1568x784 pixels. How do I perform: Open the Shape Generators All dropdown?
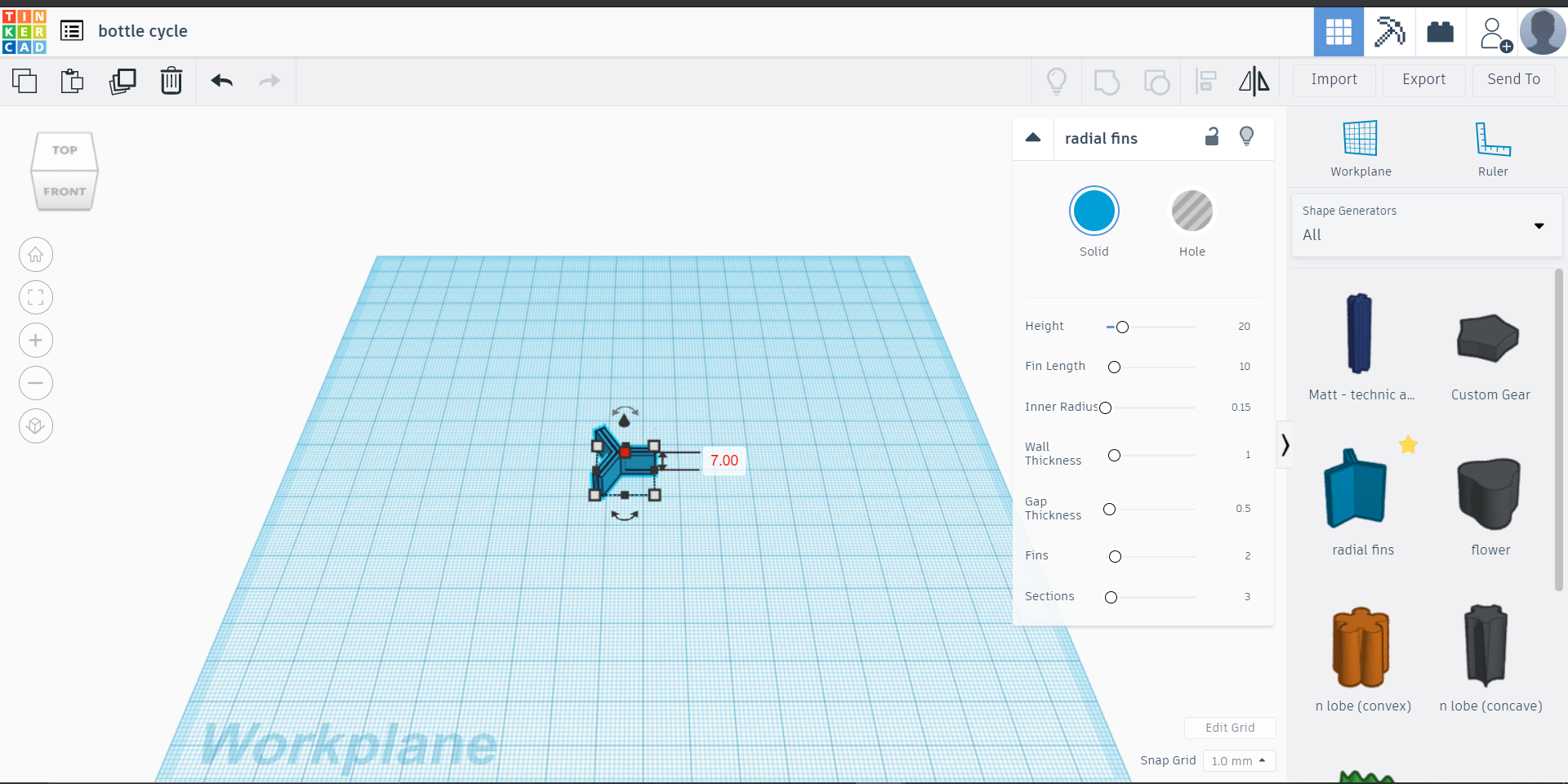click(x=1539, y=226)
